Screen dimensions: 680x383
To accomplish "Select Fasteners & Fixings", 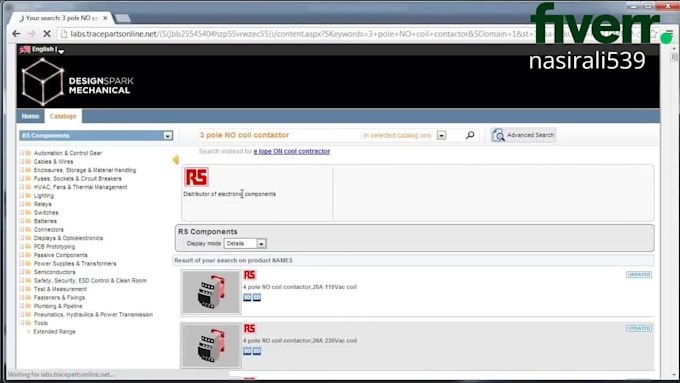I will pyautogui.click(x=59, y=298).
